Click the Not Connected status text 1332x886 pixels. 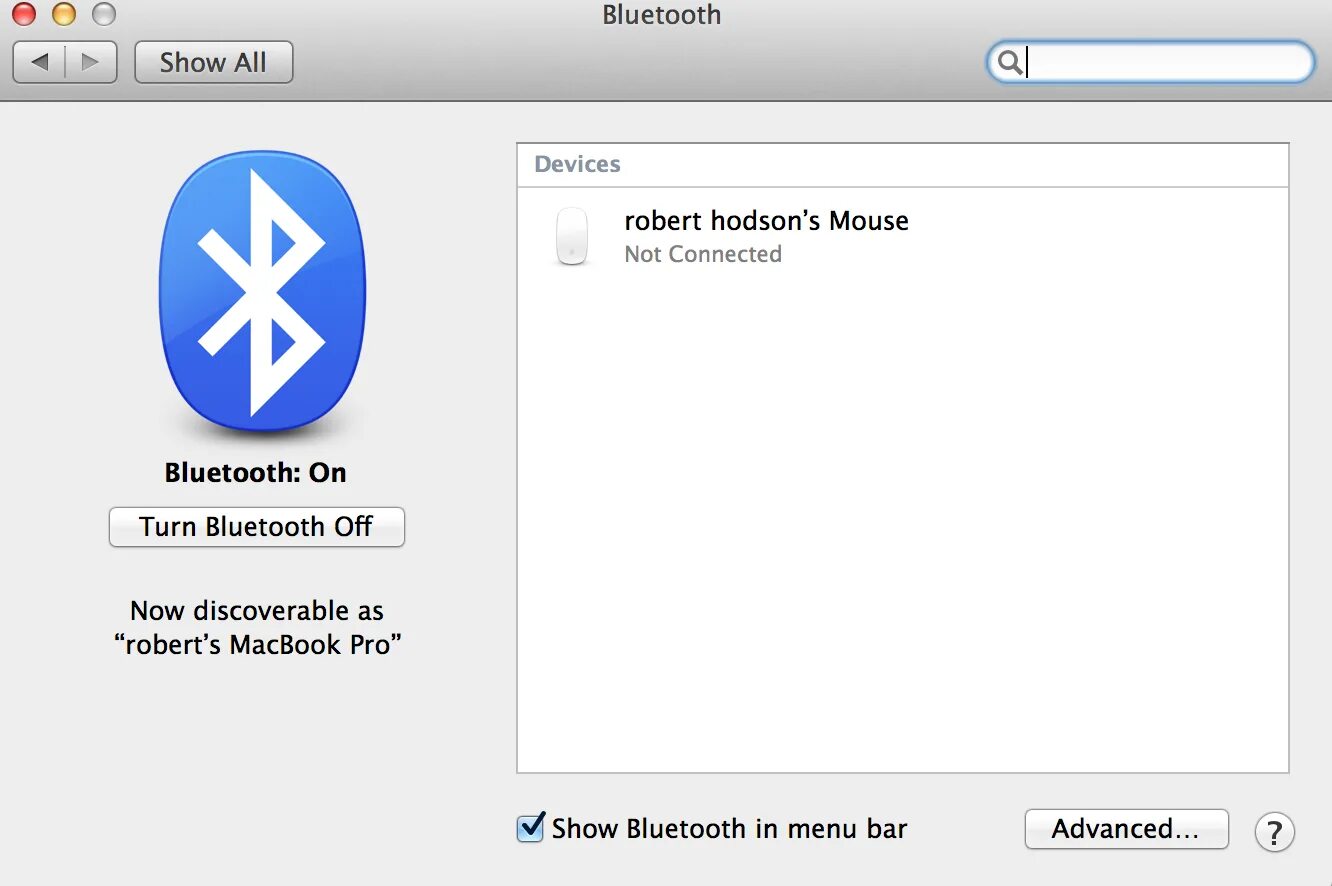pos(703,254)
